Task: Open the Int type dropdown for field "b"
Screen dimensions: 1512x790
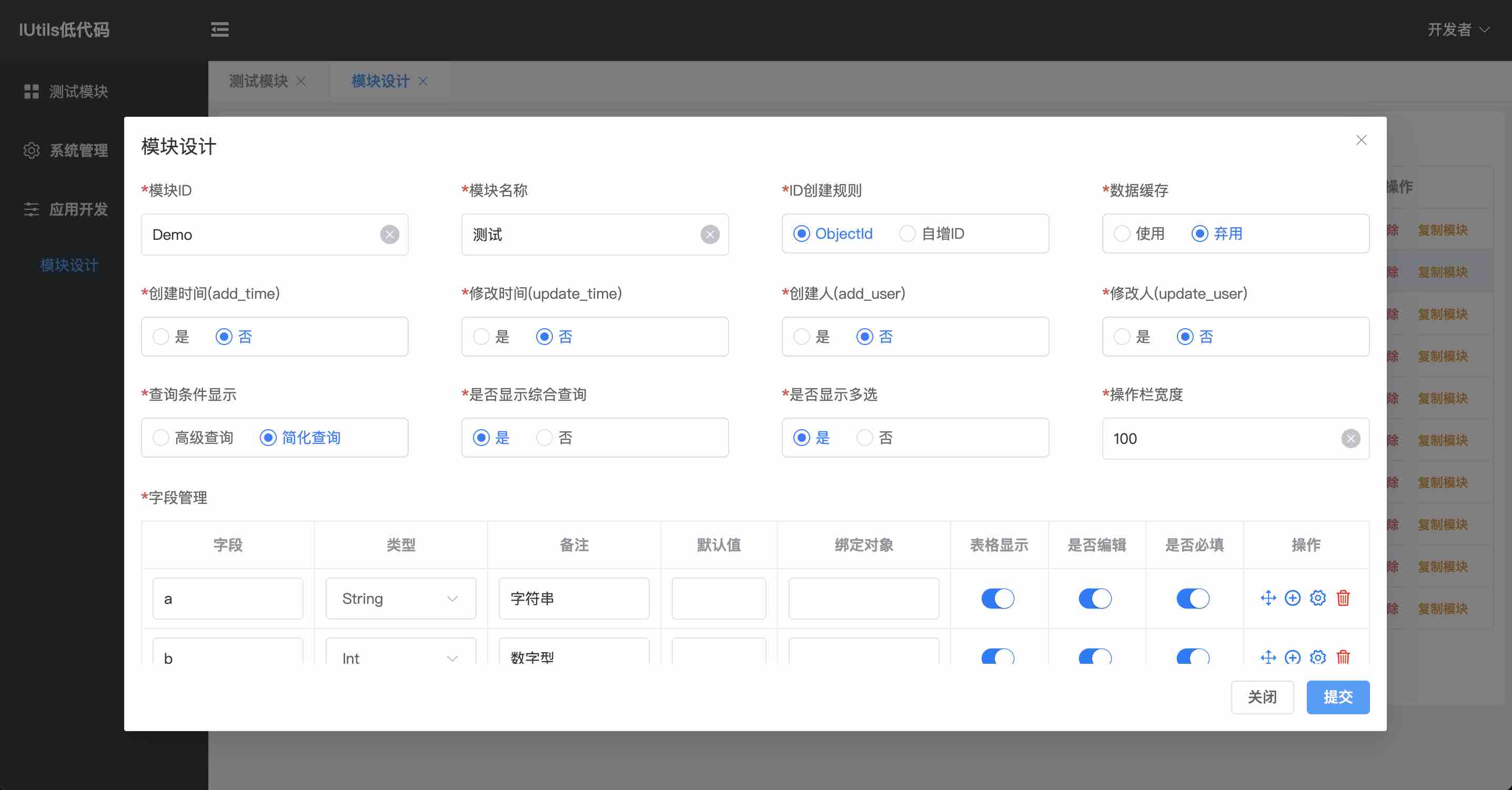Action: (x=400, y=657)
